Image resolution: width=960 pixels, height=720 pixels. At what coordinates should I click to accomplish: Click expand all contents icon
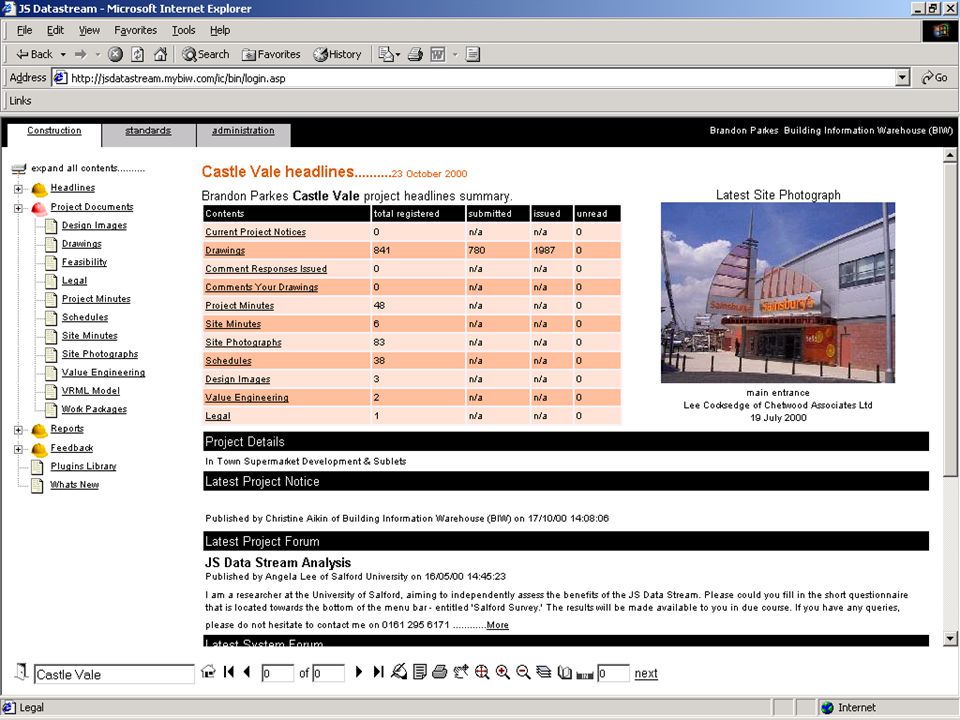click(19, 168)
